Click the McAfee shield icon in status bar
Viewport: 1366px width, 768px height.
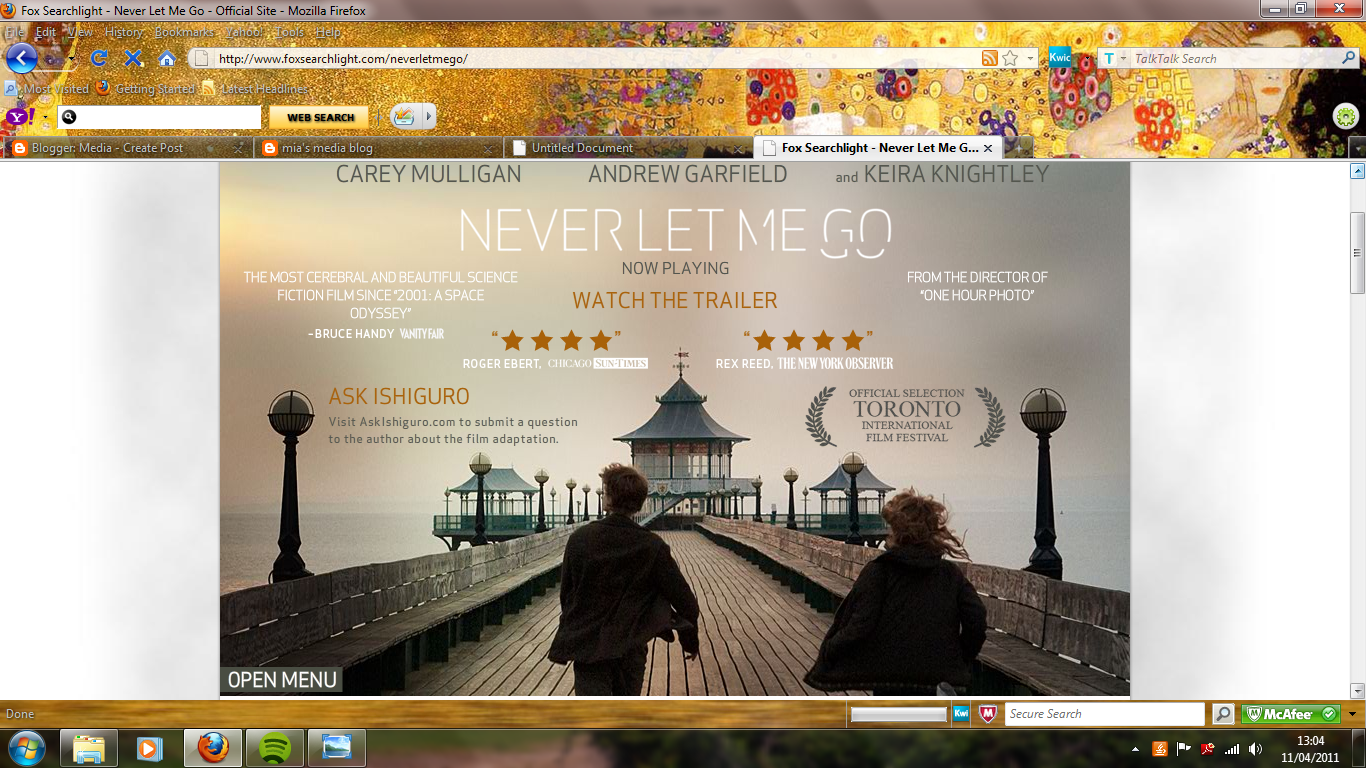(988, 714)
